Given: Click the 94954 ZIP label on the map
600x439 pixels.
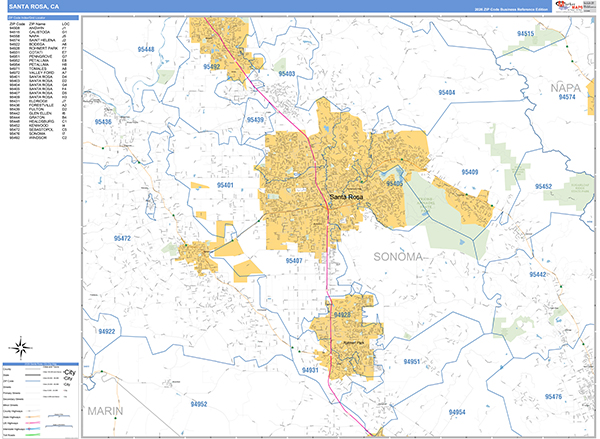Looking at the screenshot, I should (457, 412).
